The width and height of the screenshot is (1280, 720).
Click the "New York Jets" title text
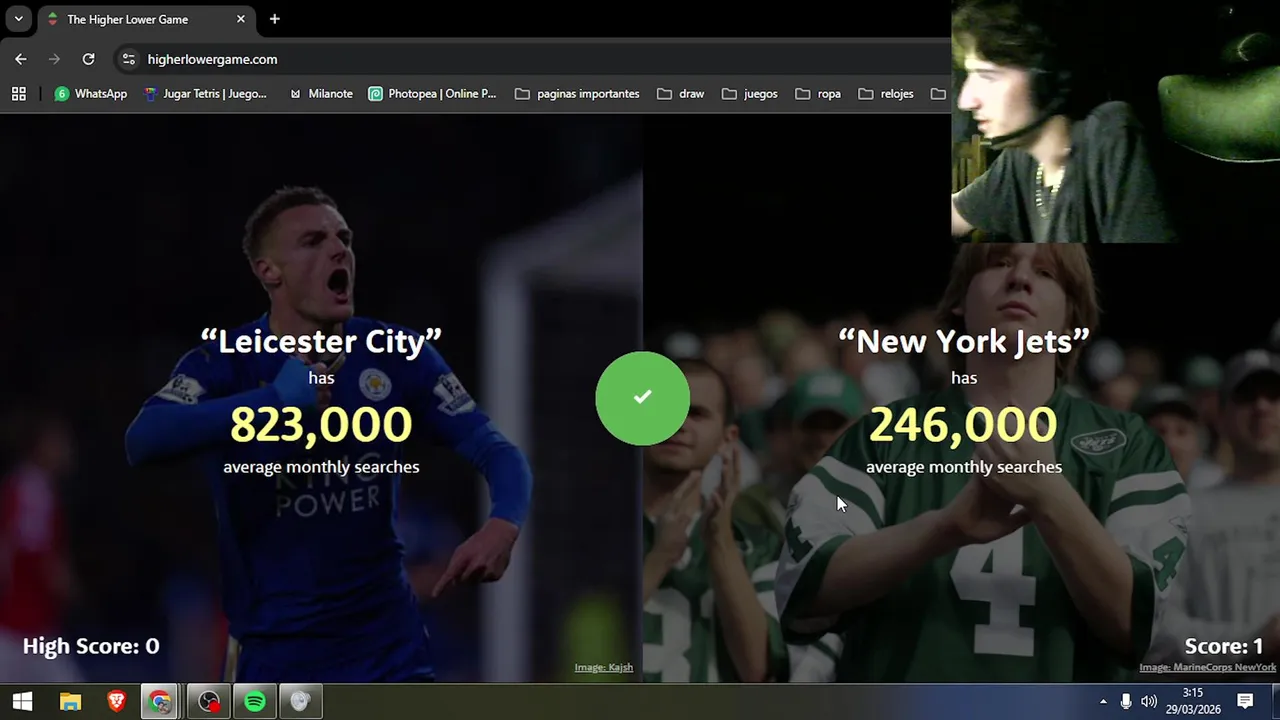(x=964, y=341)
